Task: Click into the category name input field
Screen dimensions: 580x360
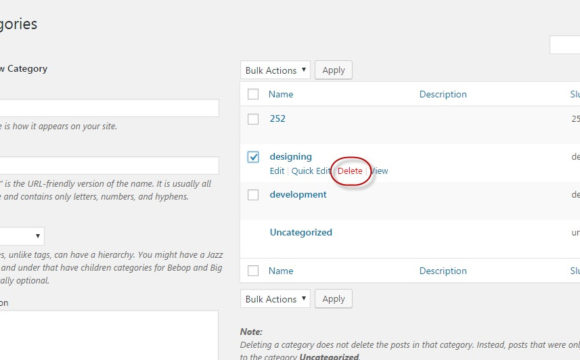Action: (109, 108)
